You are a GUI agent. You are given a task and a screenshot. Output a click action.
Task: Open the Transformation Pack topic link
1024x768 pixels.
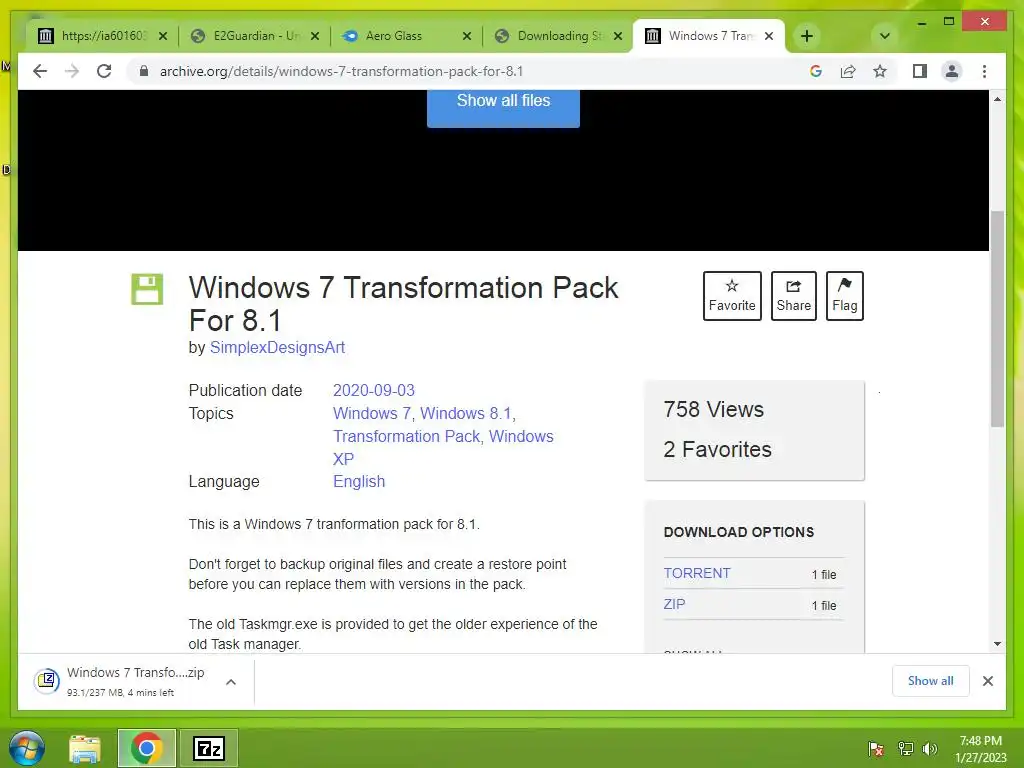[406, 436]
